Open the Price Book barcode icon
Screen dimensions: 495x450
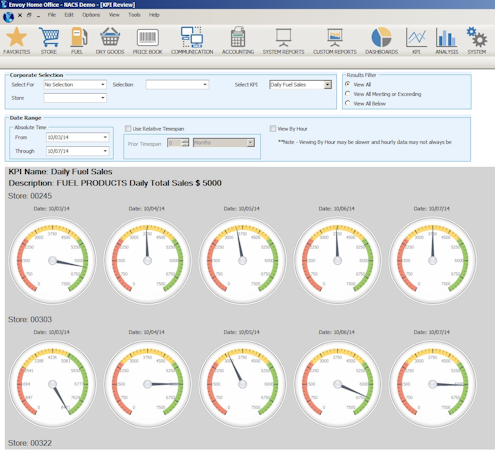point(148,38)
